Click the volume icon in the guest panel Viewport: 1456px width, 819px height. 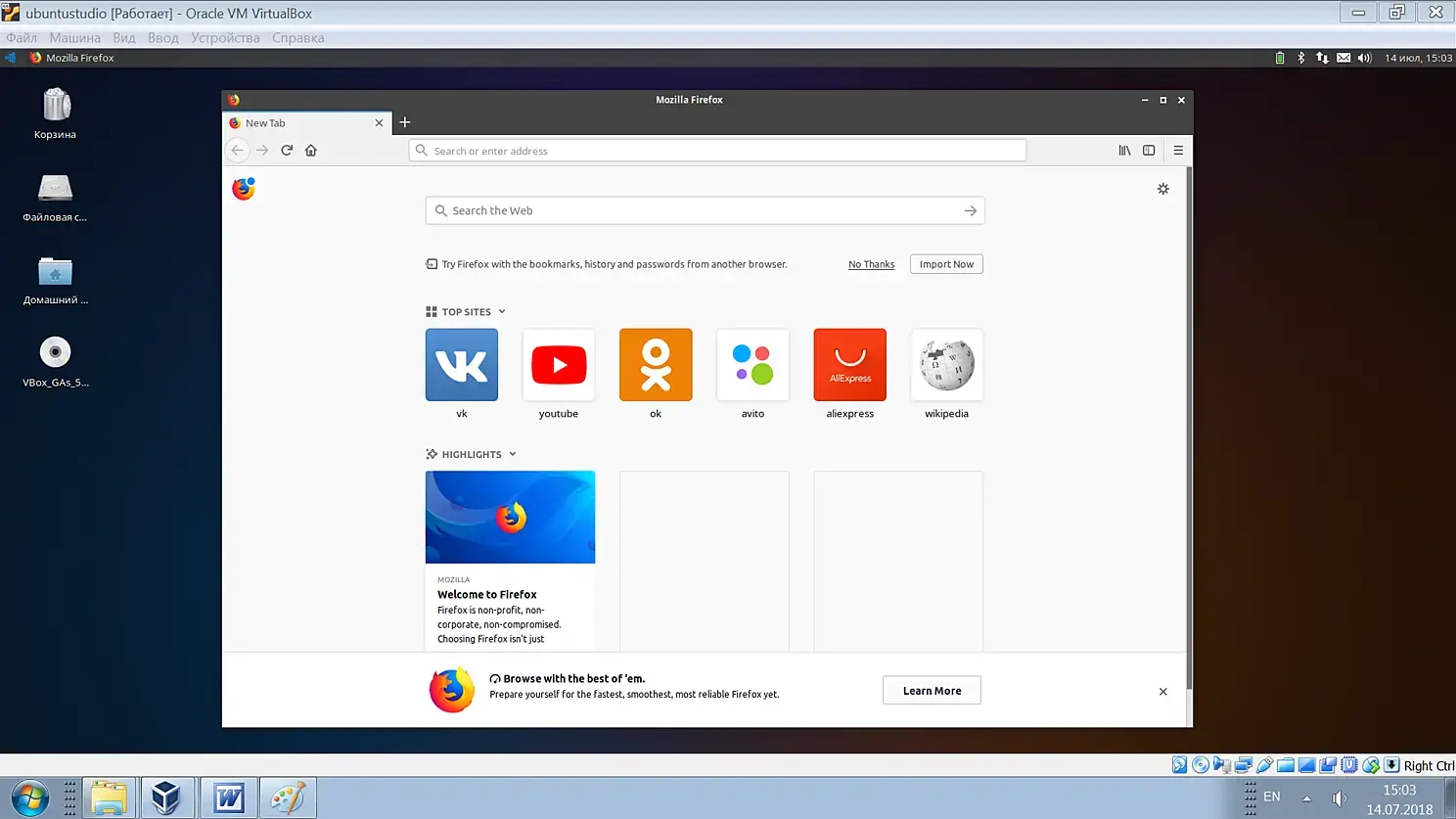1365,58
